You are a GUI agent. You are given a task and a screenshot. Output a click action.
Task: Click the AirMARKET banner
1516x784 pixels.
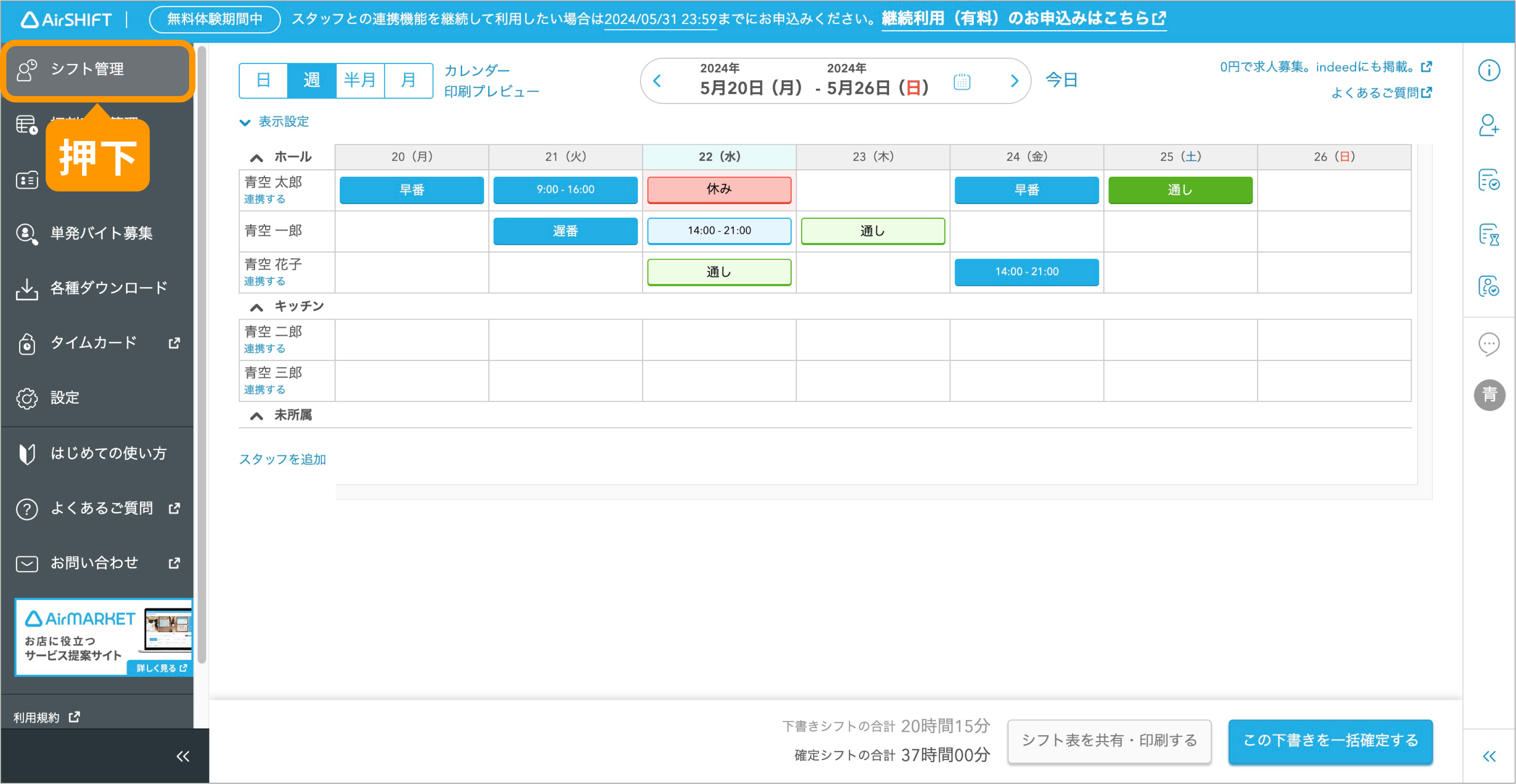[104, 637]
